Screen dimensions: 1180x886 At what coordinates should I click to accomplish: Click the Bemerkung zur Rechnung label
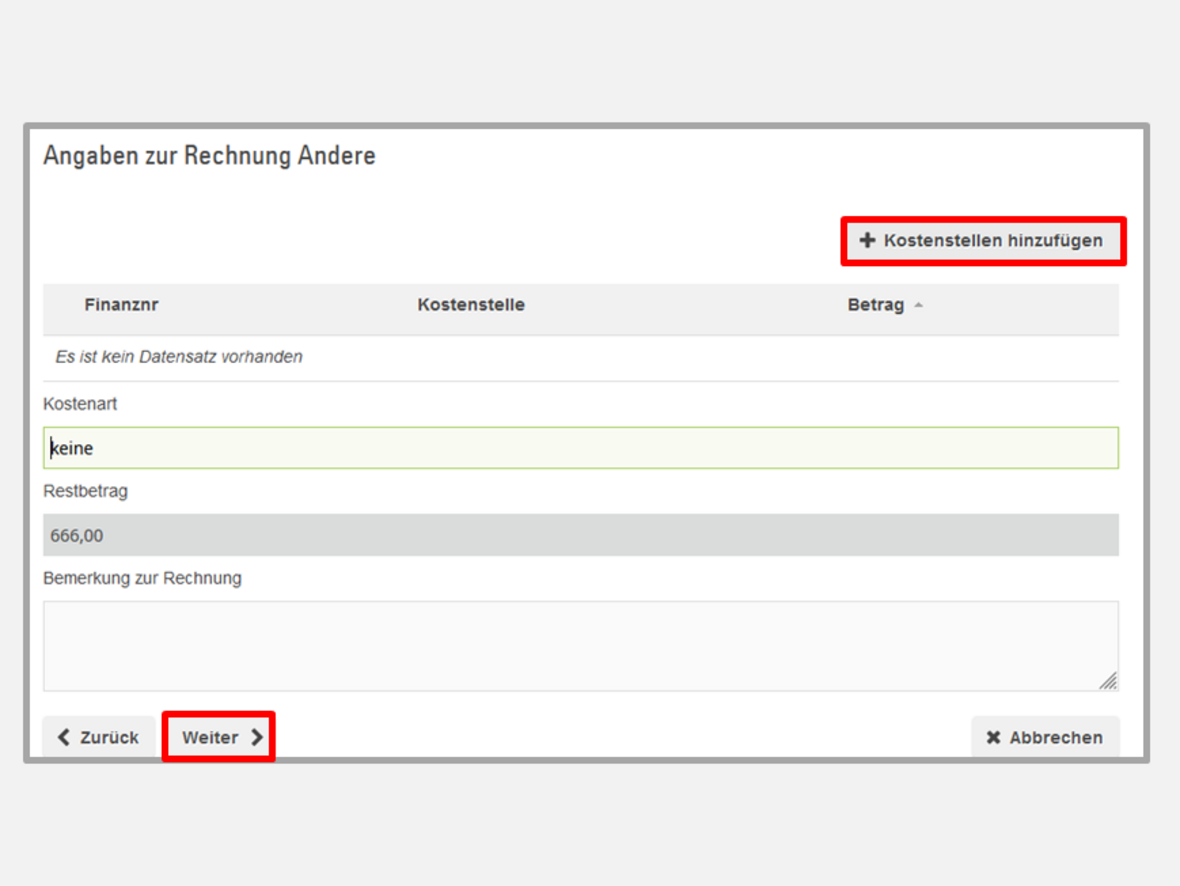click(142, 578)
